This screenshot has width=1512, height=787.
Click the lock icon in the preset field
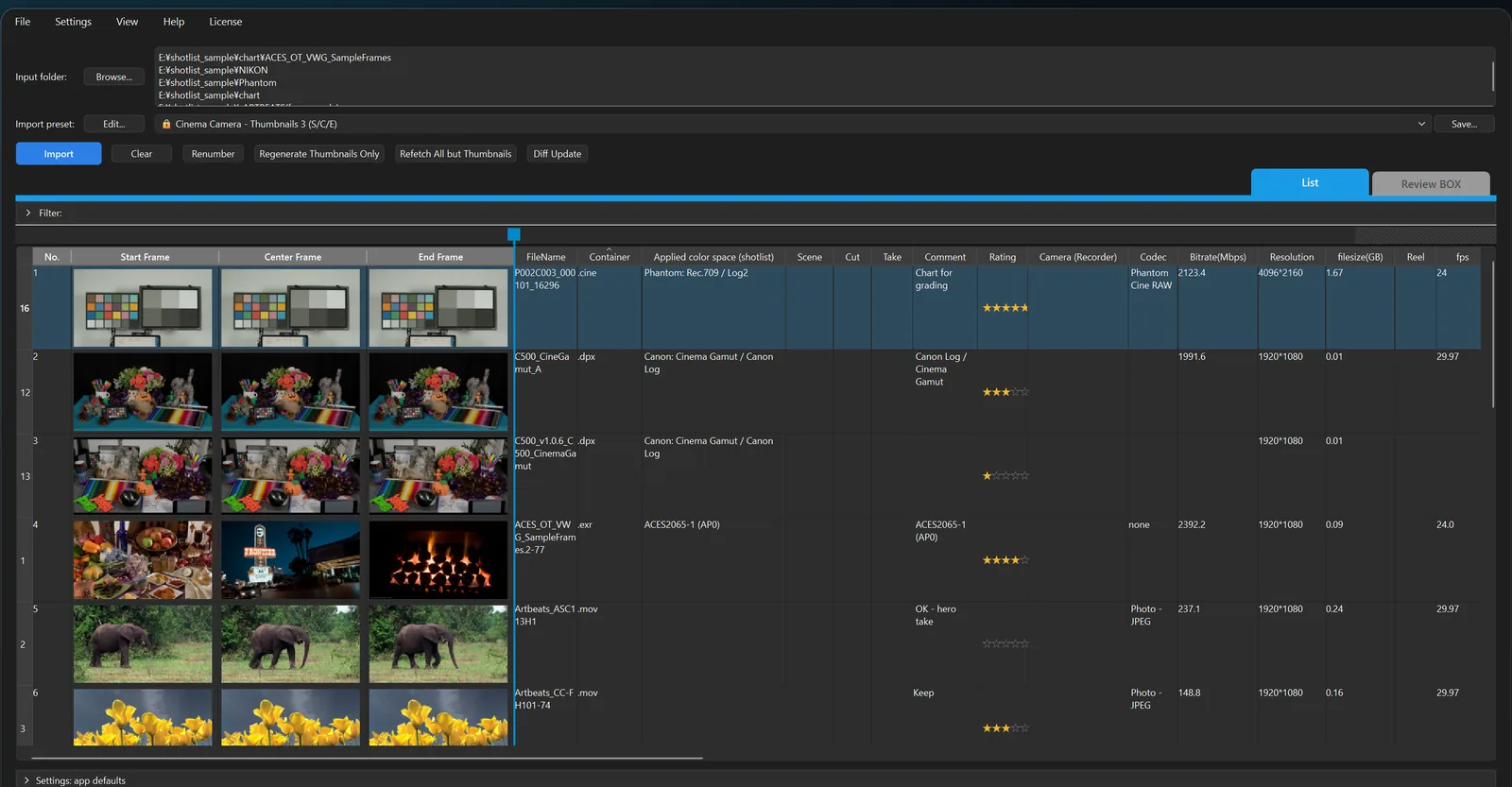pos(166,124)
